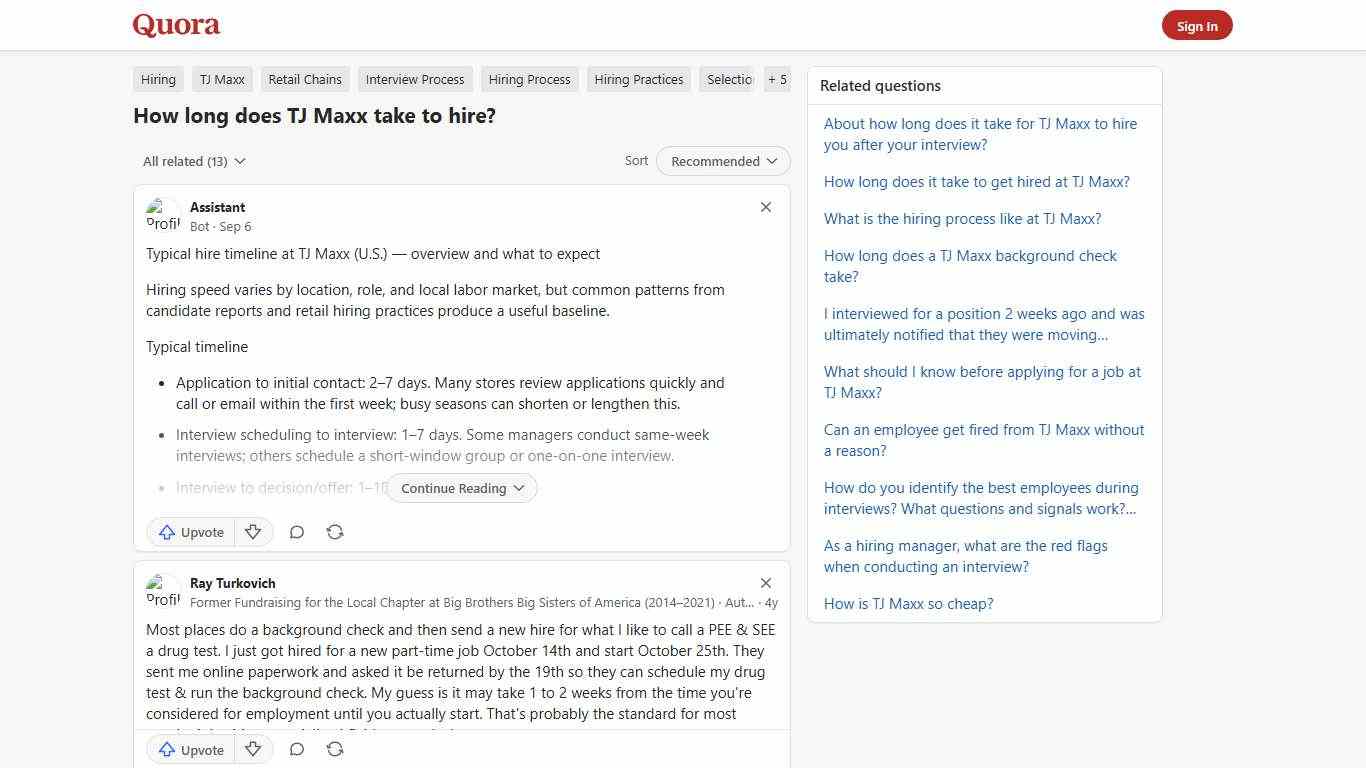Show hidden topics with the +5 chip

point(777,79)
